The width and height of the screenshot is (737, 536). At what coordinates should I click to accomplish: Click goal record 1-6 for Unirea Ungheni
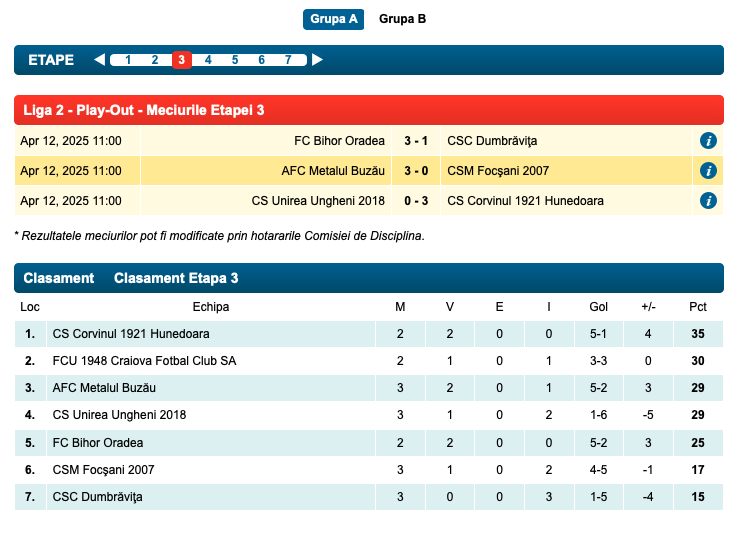pos(598,415)
